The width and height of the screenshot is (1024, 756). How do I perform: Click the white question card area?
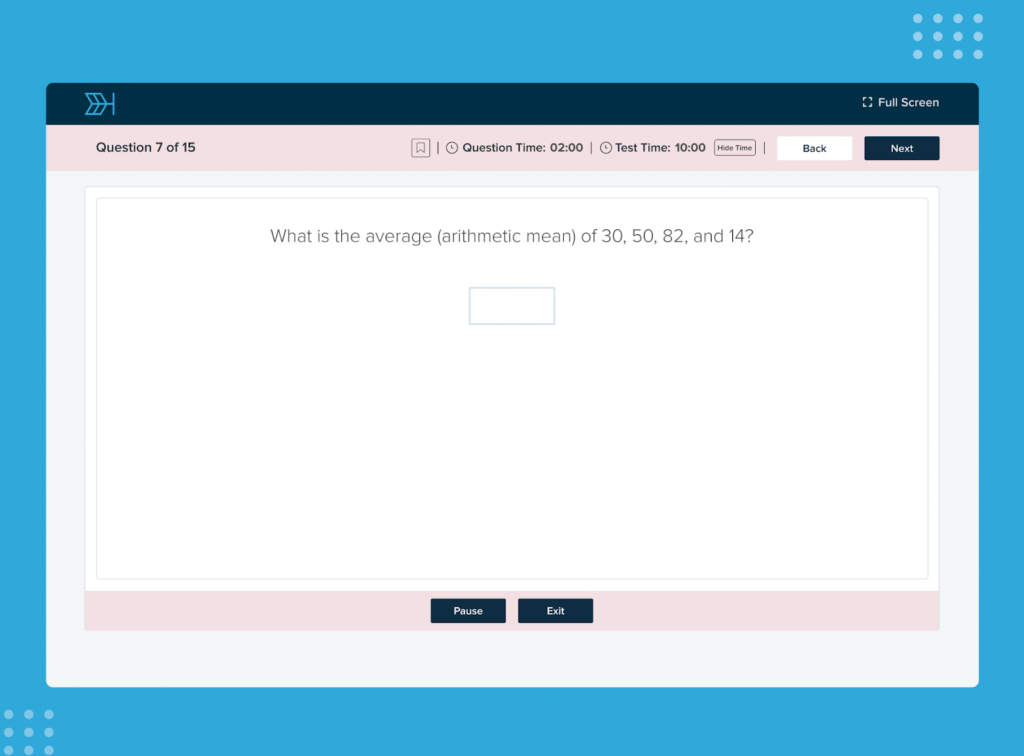(512, 450)
